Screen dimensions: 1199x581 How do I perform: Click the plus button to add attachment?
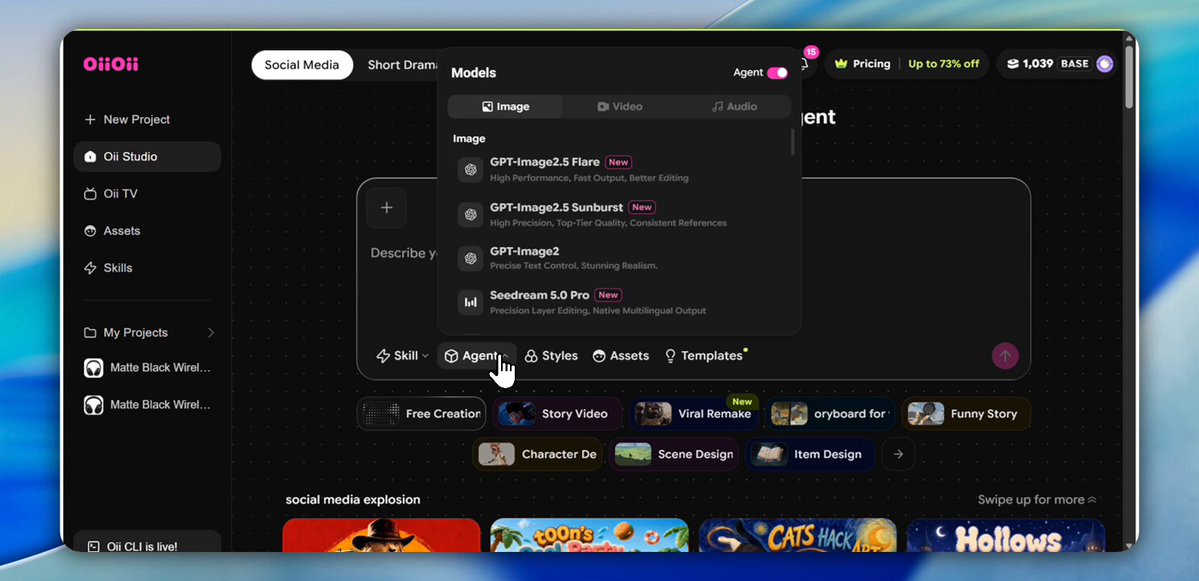tap(386, 208)
